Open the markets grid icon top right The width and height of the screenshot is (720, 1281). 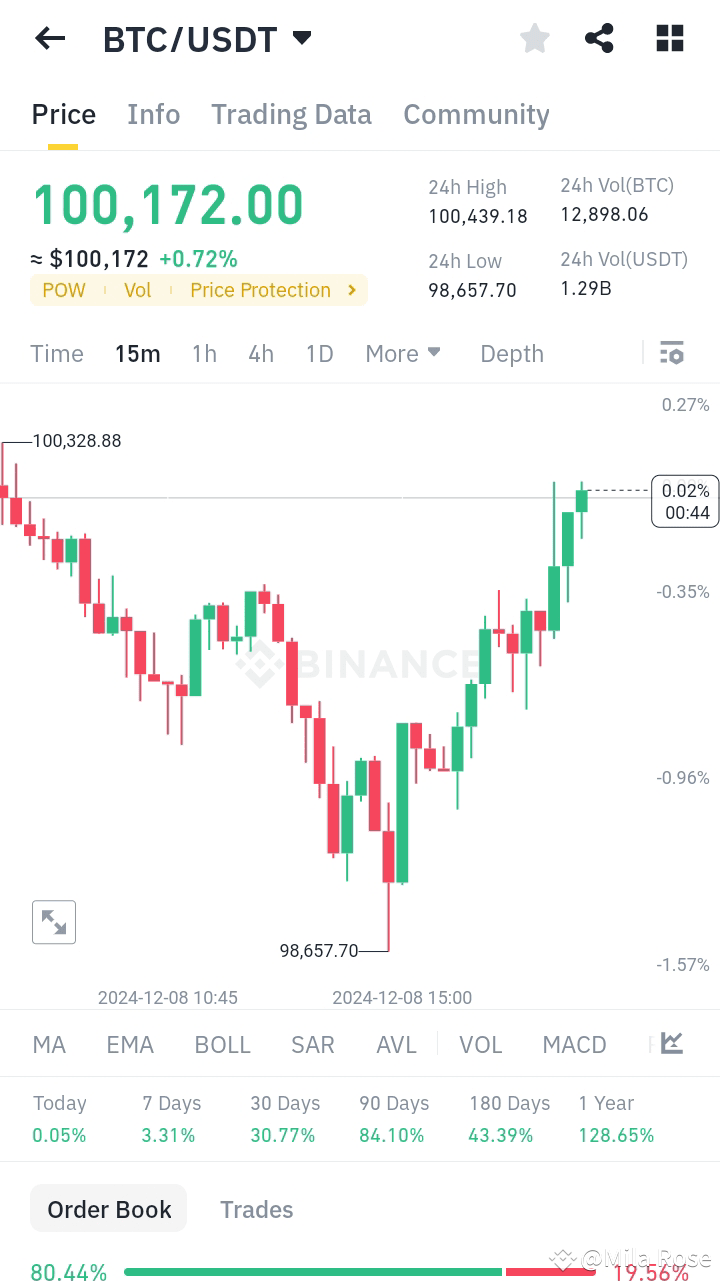(x=669, y=38)
